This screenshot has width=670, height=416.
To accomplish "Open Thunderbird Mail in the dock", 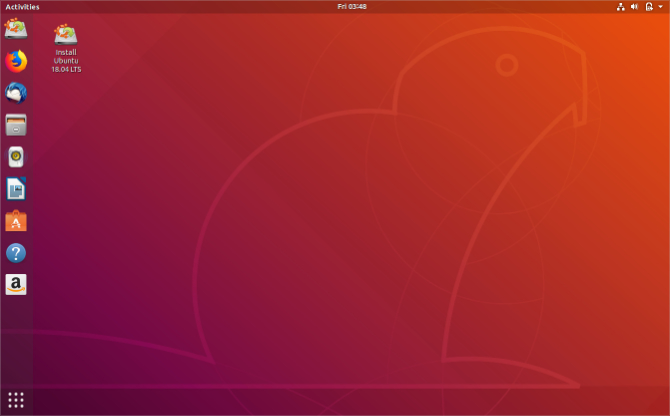I will 16,93.
